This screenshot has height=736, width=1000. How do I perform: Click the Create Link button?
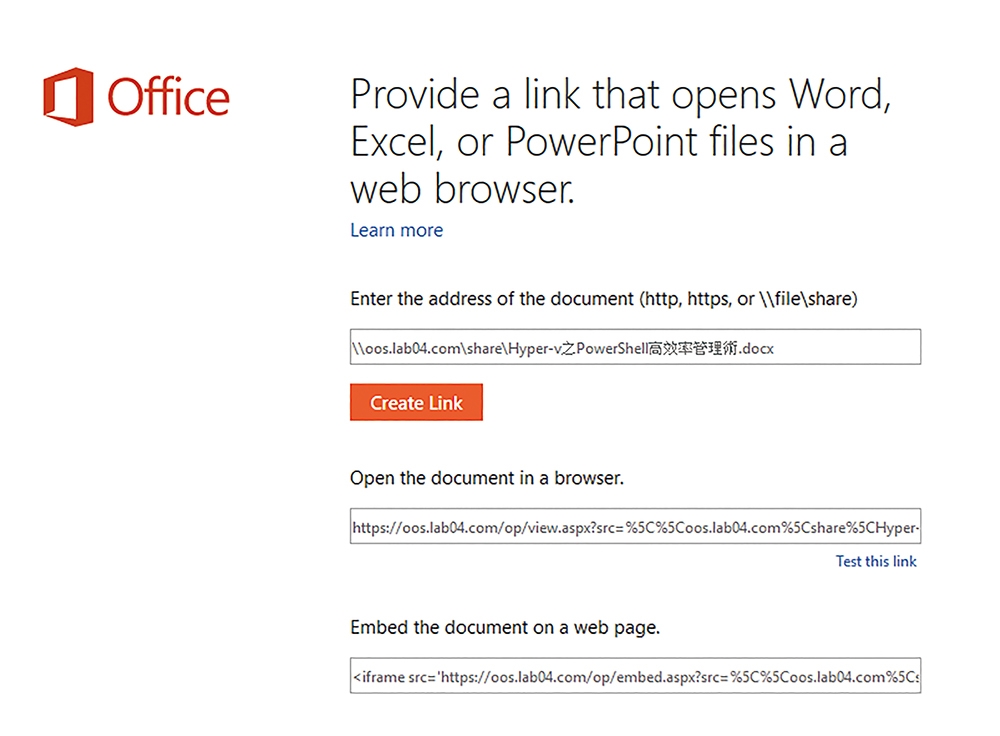tap(416, 402)
